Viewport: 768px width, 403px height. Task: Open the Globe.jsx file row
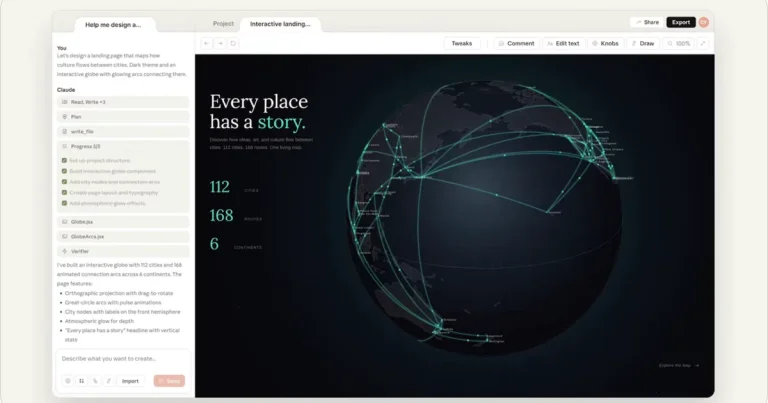(123, 222)
